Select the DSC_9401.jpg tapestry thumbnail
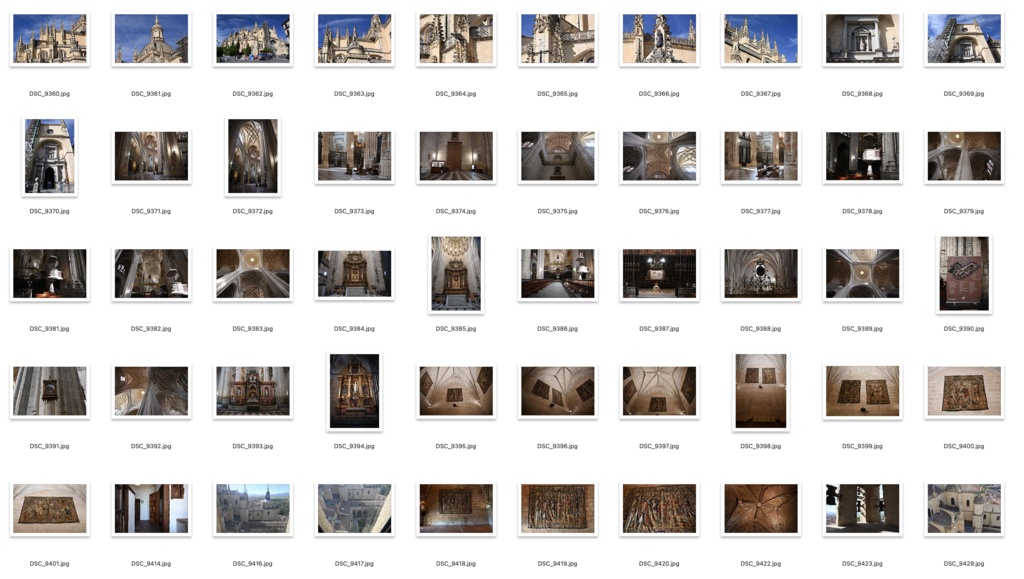Image resolution: width=1024 pixels, height=579 pixels. click(x=50, y=509)
